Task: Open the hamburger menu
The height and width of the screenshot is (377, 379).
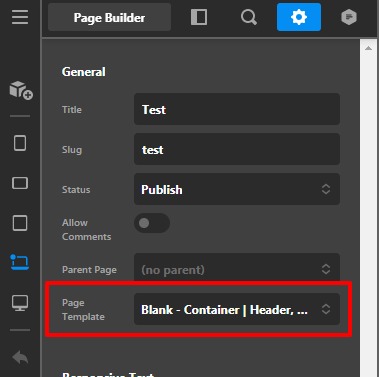Action: point(20,17)
